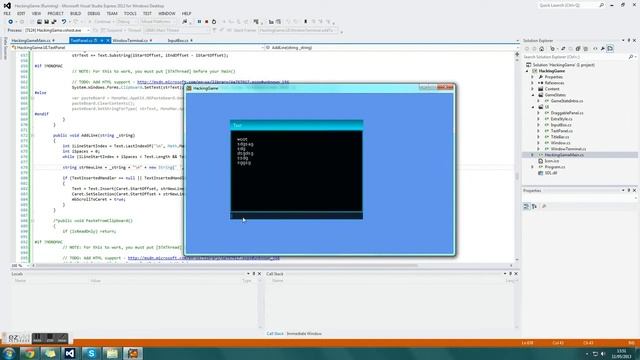This screenshot has width=640, height=360.
Task: Switch Properties panel to Alphabetical view
Action: [534, 206]
